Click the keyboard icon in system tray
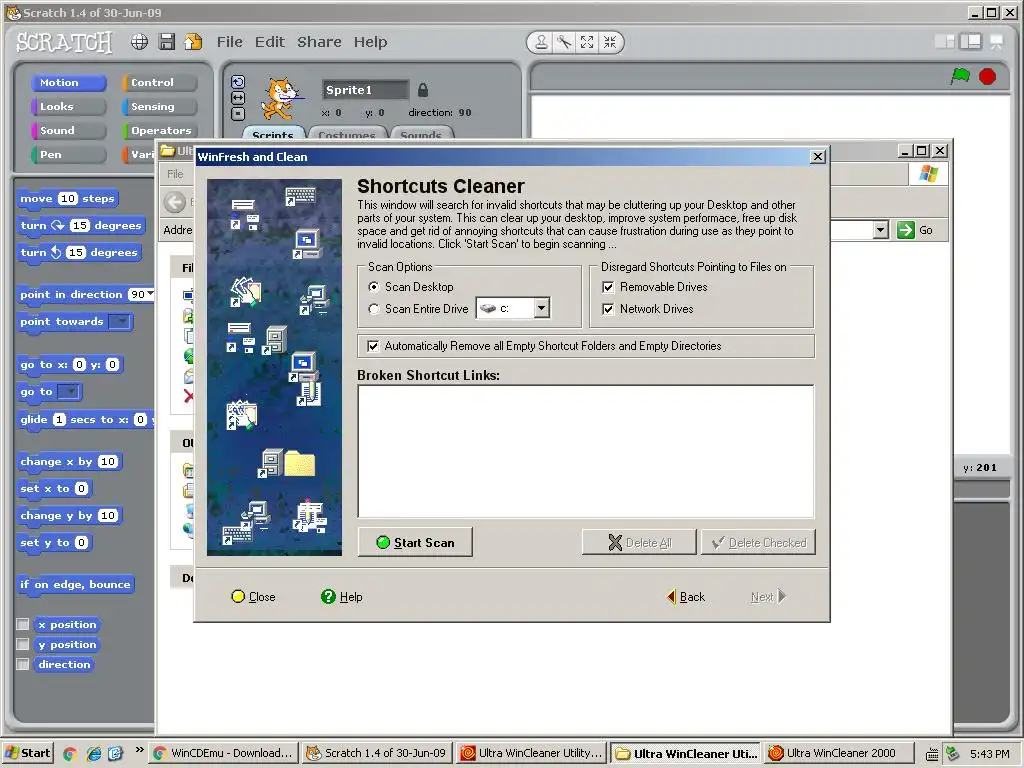The height and width of the screenshot is (768, 1024). click(933, 754)
